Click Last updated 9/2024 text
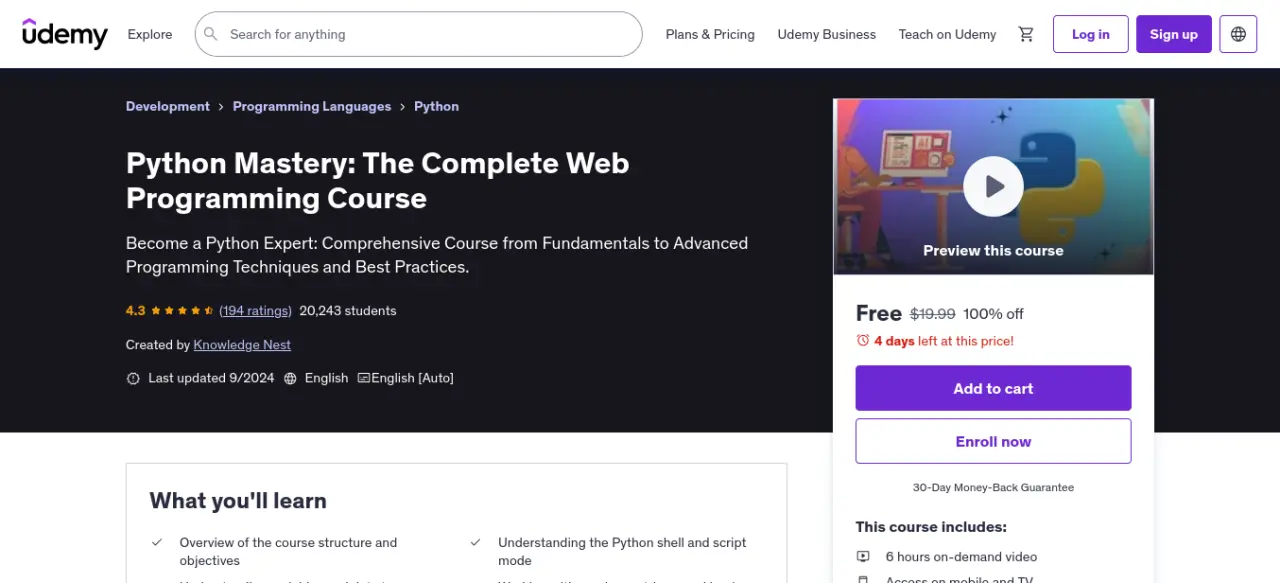The width and height of the screenshot is (1280, 583). pos(211,378)
